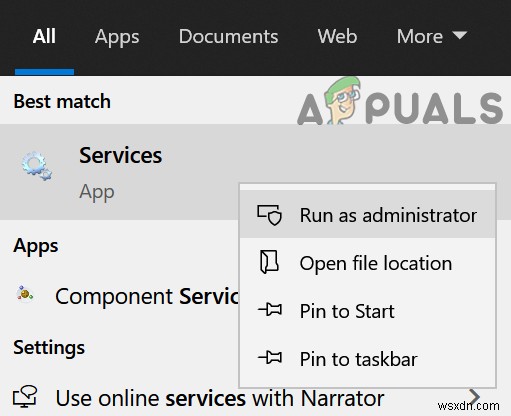Open the Component Services result
Viewport: 511px width, 416px height.
(120, 296)
